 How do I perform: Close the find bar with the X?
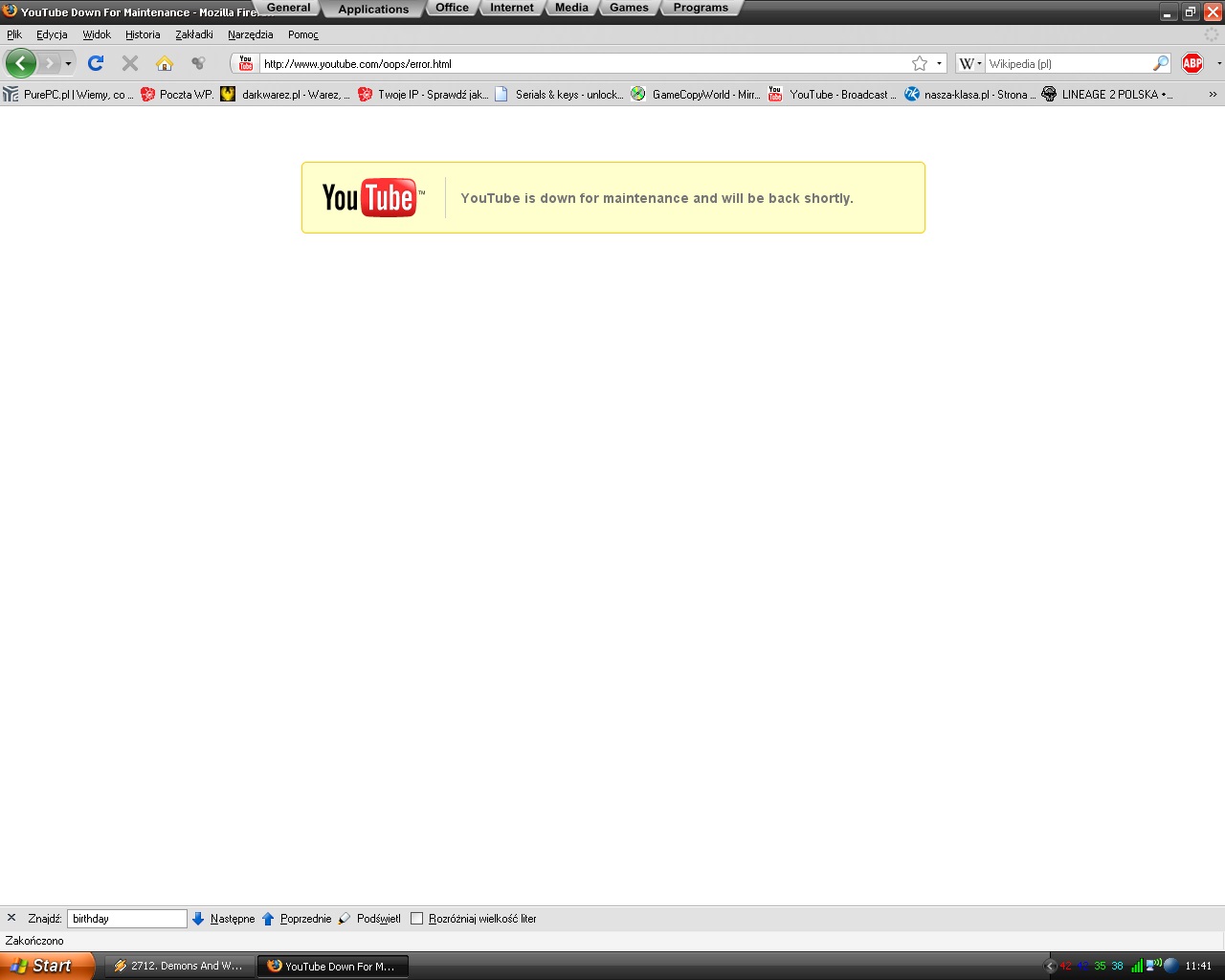(11, 918)
